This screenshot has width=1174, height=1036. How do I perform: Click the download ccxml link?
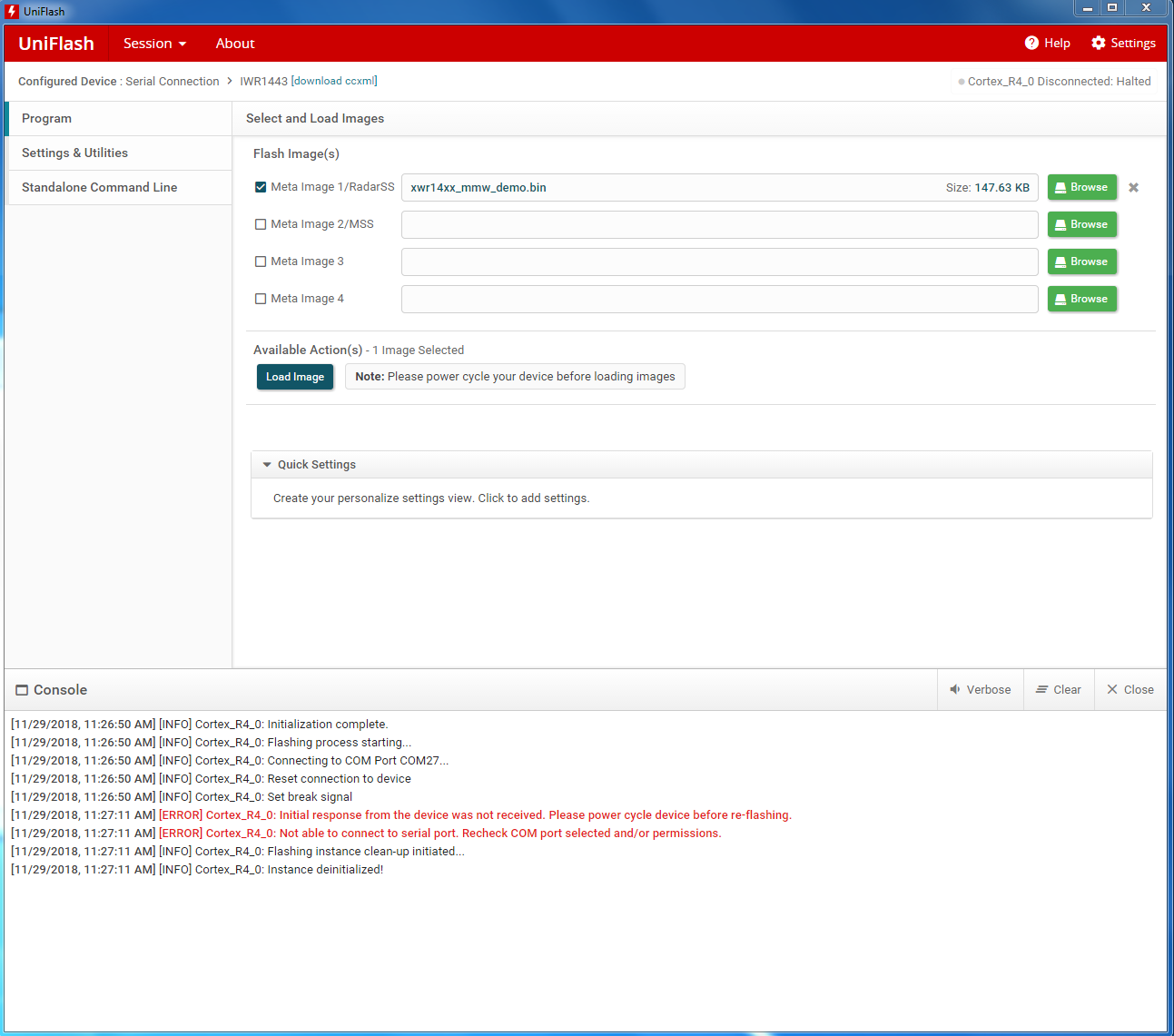click(334, 81)
